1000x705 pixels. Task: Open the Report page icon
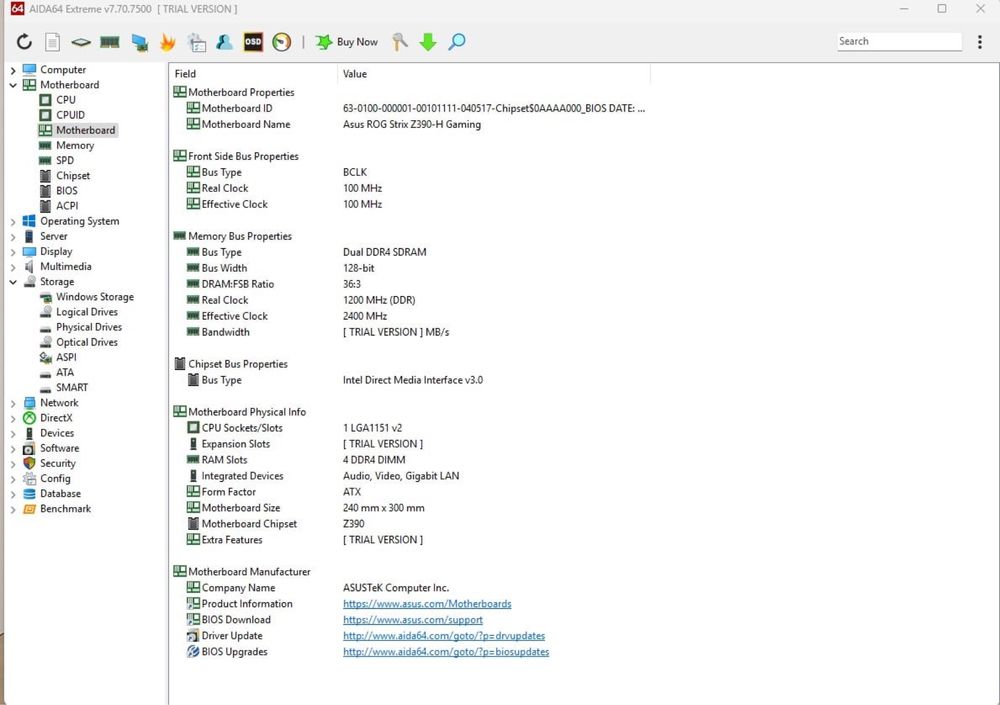[52, 42]
